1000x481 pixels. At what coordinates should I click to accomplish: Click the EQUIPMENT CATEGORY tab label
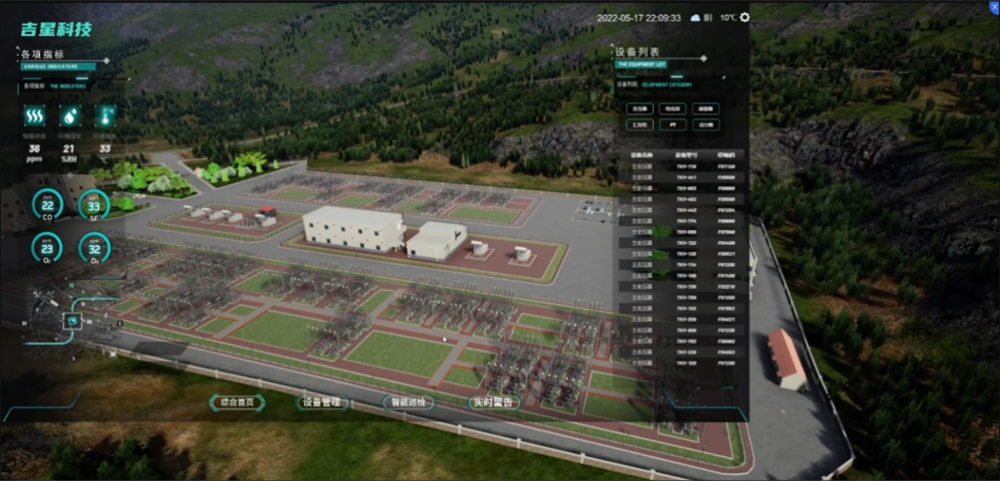[x=666, y=84]
